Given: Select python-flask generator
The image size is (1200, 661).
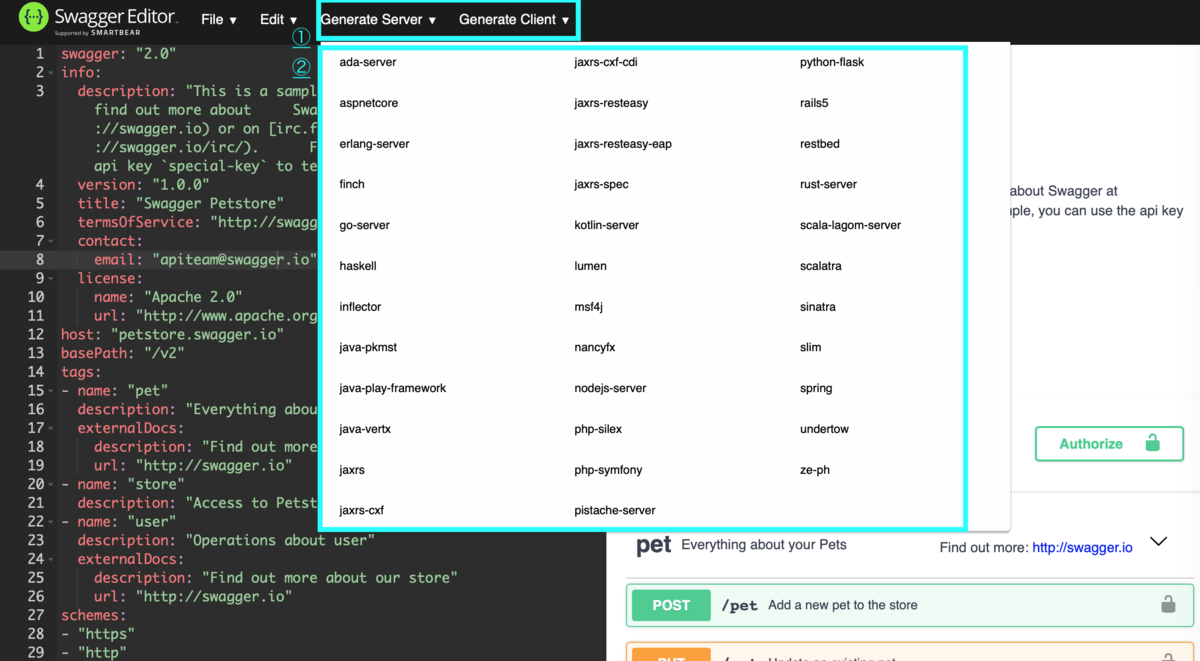Looking at the screenshot, I should pos(832,62).
